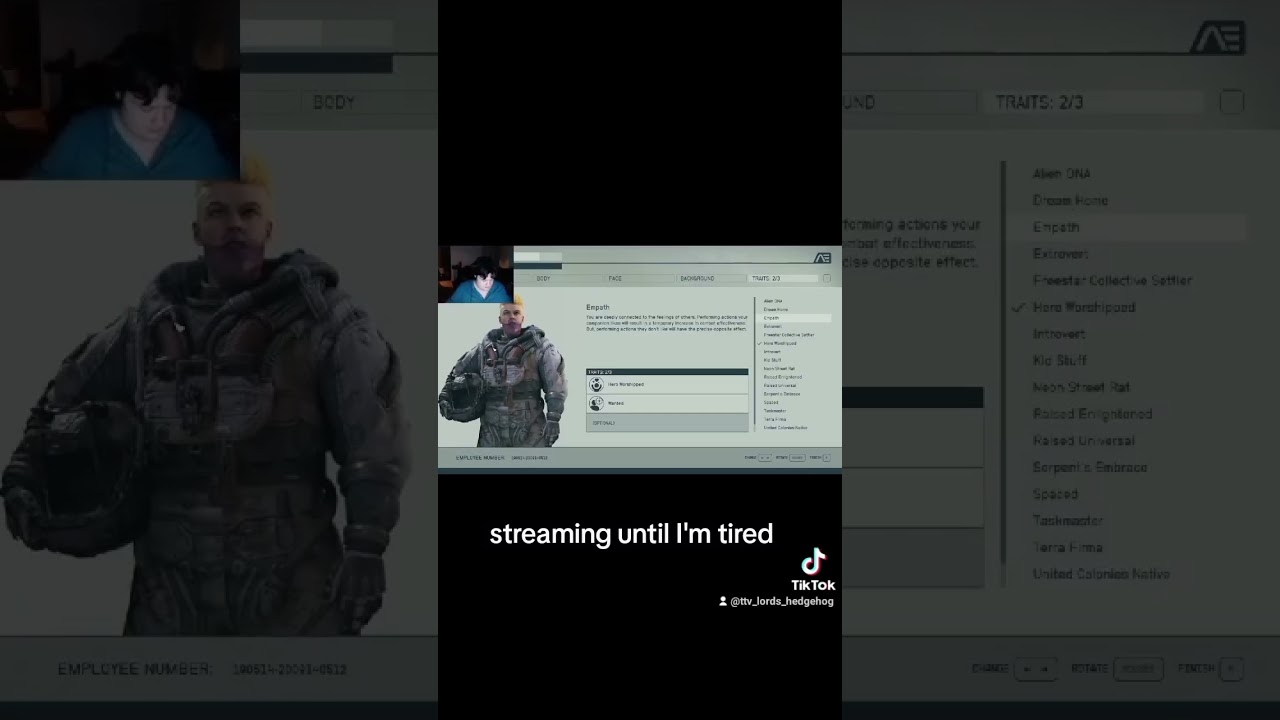Viewport: 1280px width, 720px height.
Task: Click the 'streaming until I'm tired' caption
Action: point(631,534)
